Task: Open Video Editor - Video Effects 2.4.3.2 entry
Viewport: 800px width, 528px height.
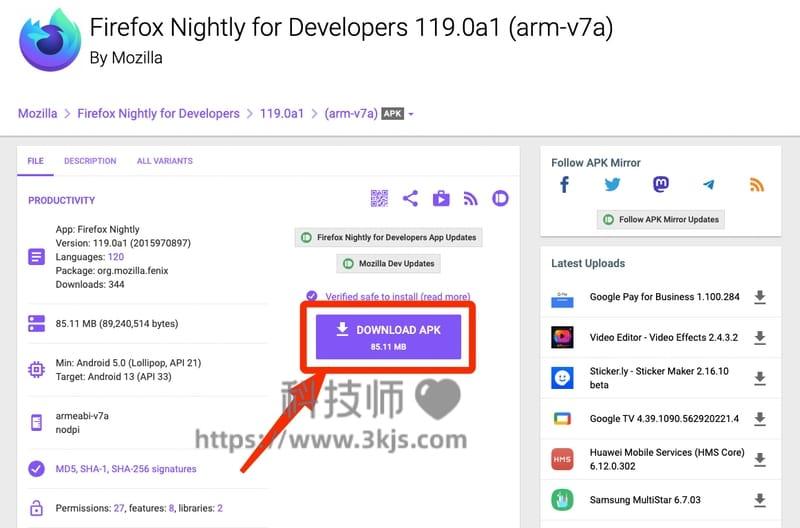Action: 664,337
